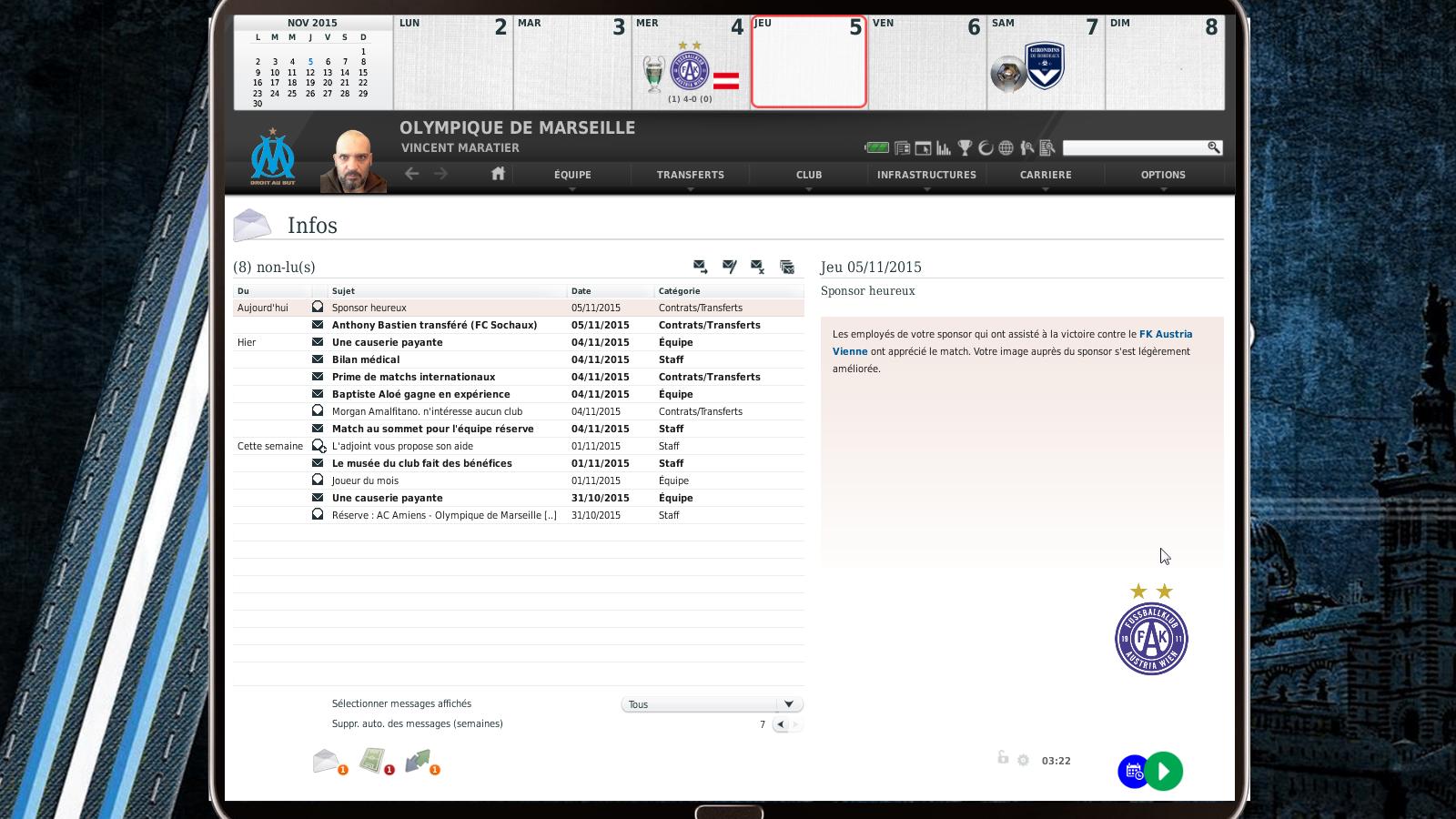The height and width of the screenshot is (819, 1456).
Task: Open the trophy competitions icon
Action: (965, 147)
